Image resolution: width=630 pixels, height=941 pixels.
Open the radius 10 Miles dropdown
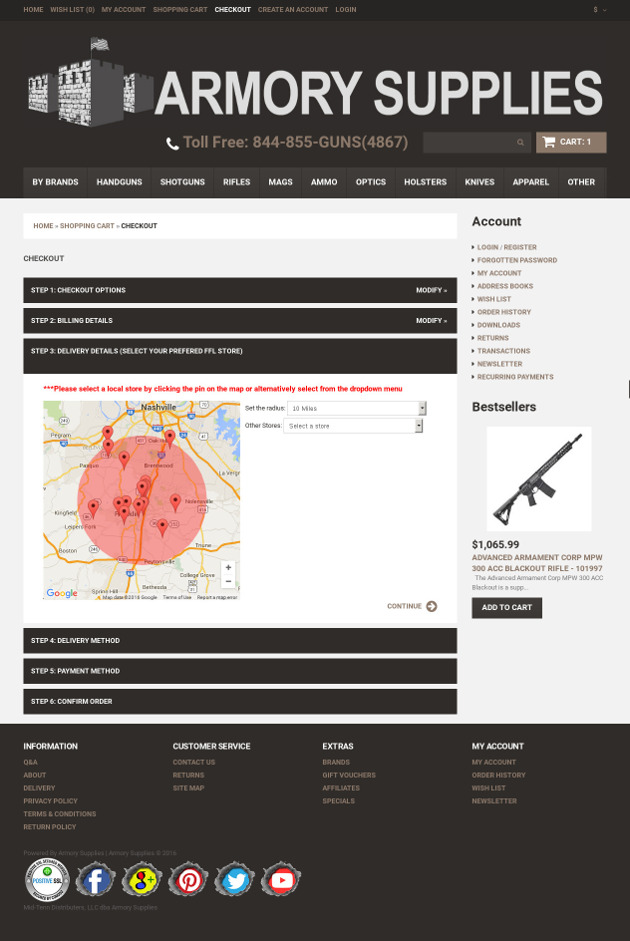(x=356, y=408)
